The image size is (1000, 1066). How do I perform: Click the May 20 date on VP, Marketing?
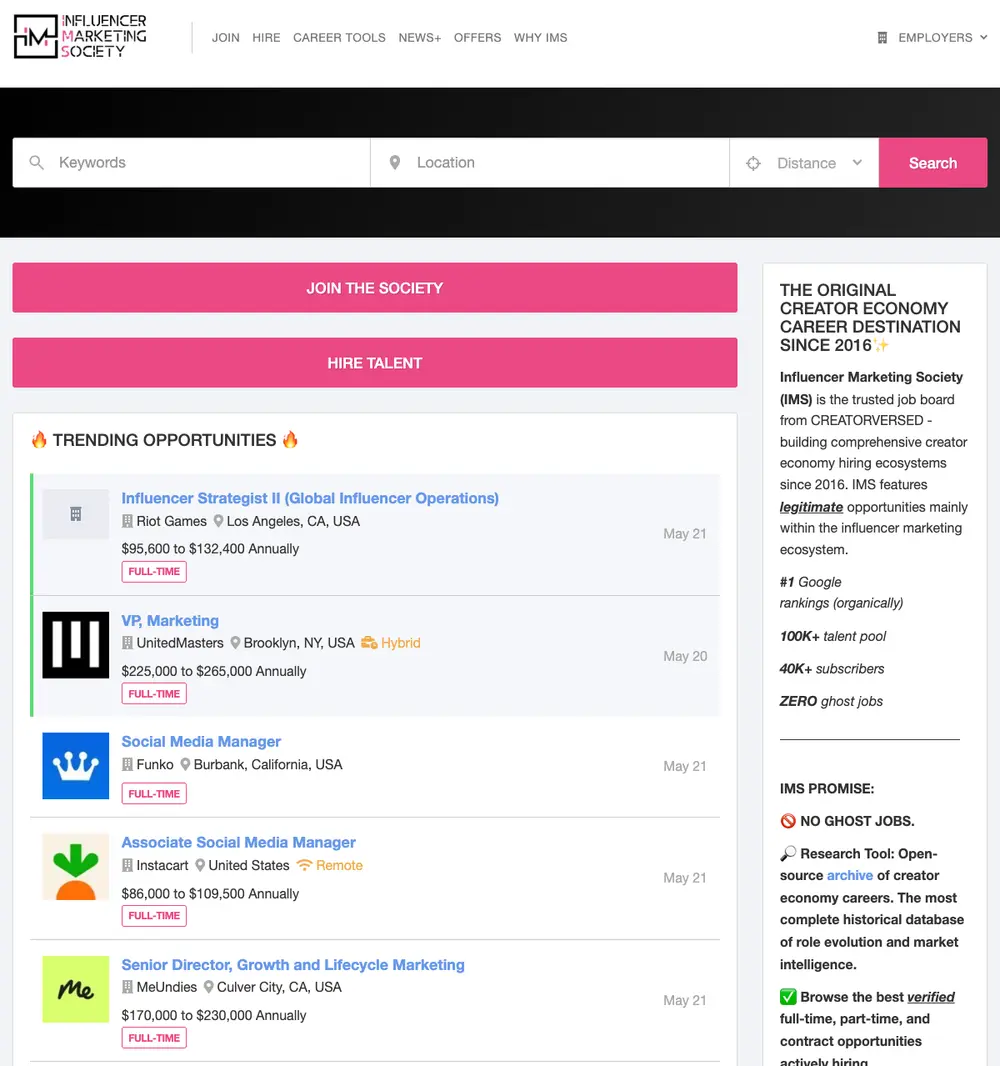point(685,655)
